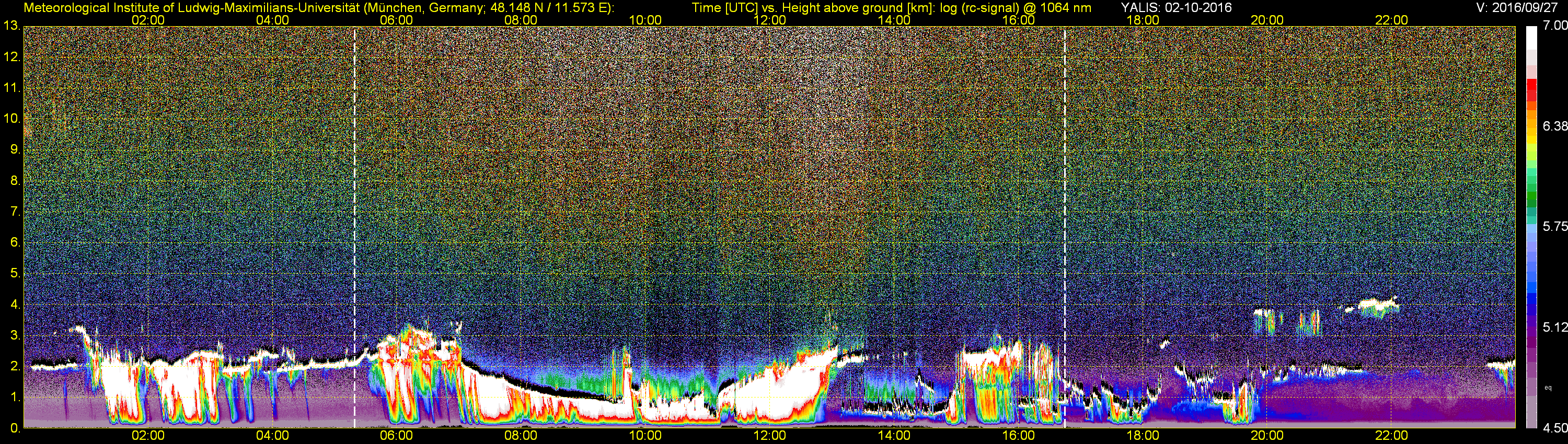
Task: Click the 4.50 value on the color scale
Action: tap(1554, 428)
